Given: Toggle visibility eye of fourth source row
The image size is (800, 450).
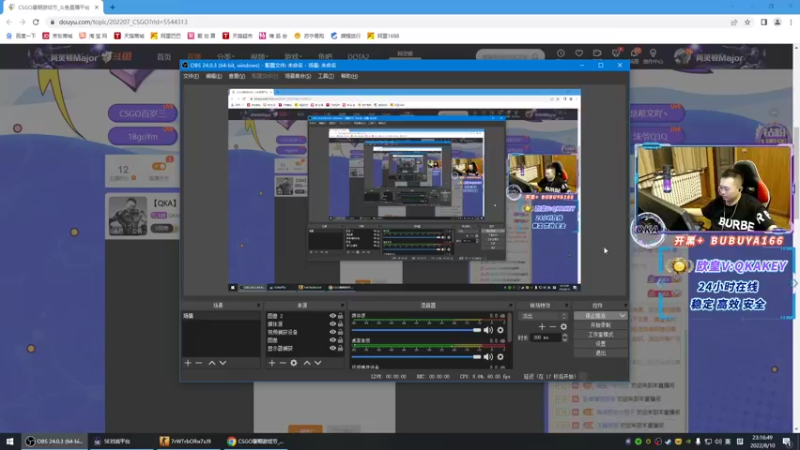Looking at the screenshot, I should coord(333,340).
